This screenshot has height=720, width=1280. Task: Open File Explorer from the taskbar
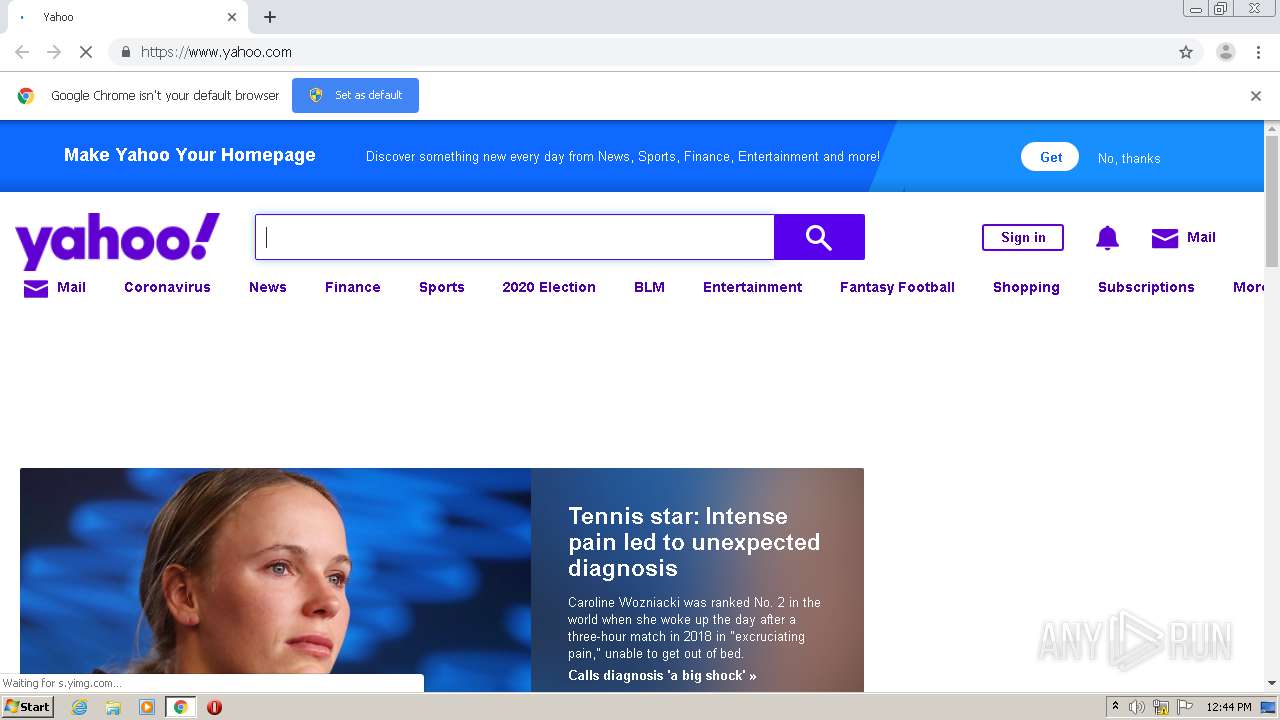tap(113, 707)
